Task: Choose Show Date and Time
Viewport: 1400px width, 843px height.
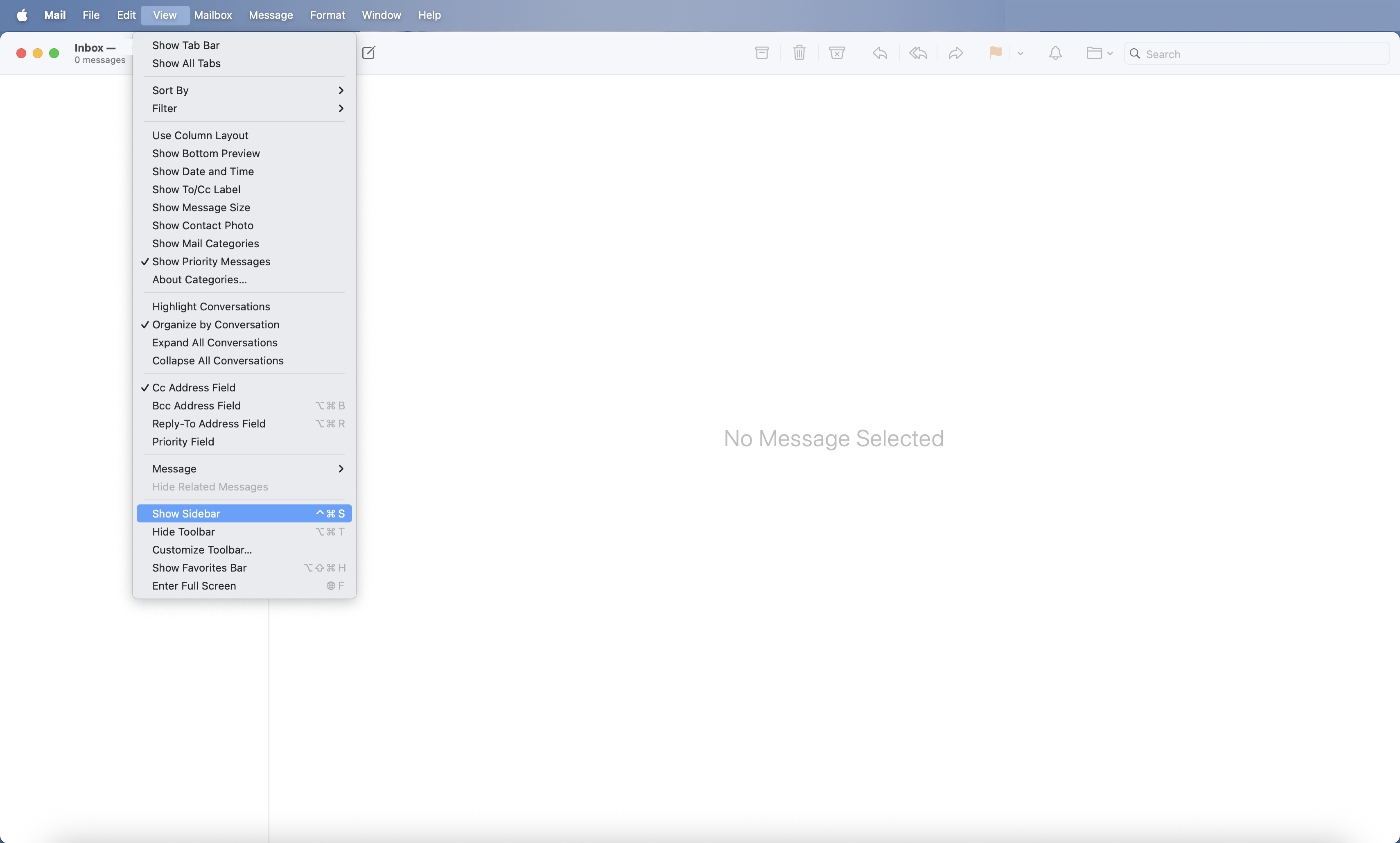Action: 244,172
